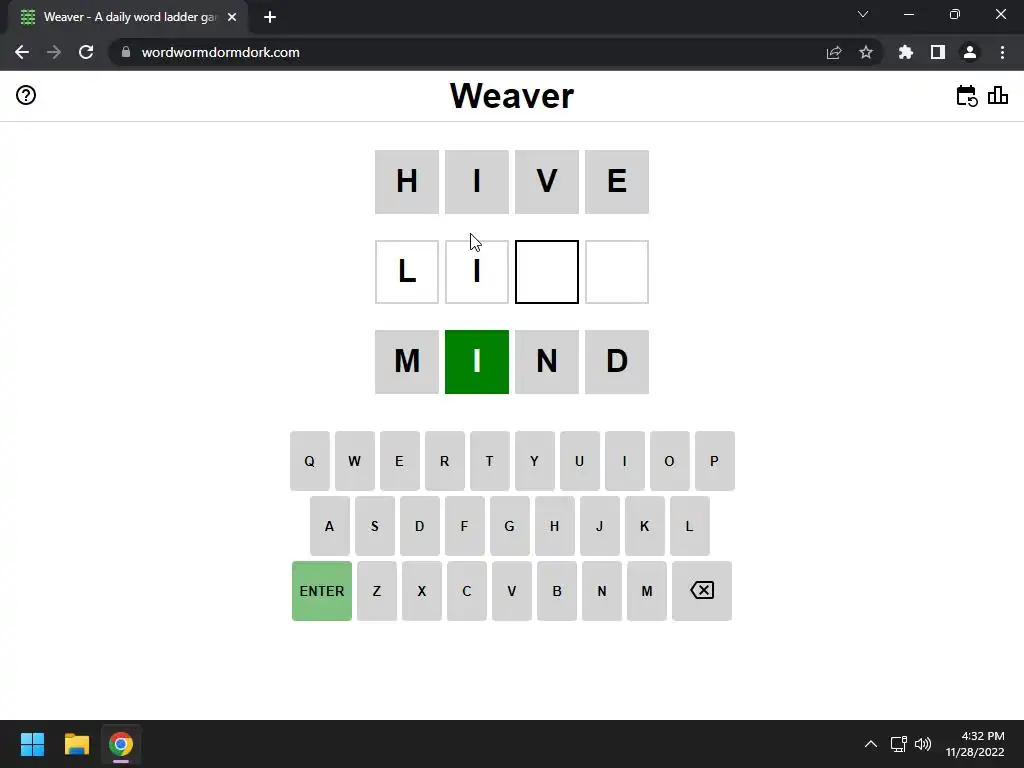Viewport: 1024px width, 768px height.
Task: Tap the H key on the on-screen keyboard
Action: point(555,526)
